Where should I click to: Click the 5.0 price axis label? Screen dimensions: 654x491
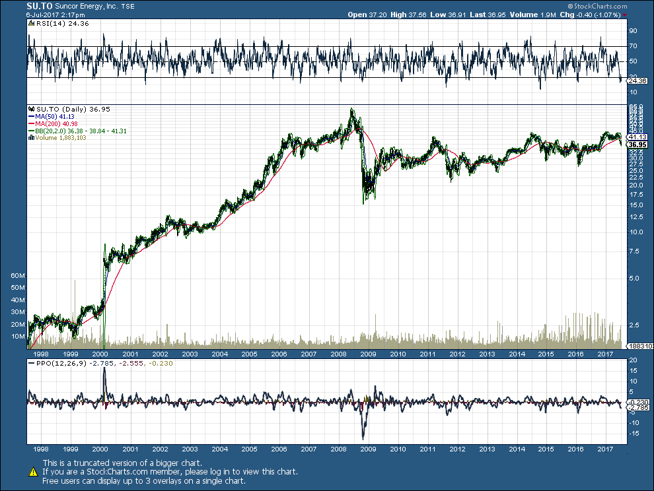tap(634, 278)
